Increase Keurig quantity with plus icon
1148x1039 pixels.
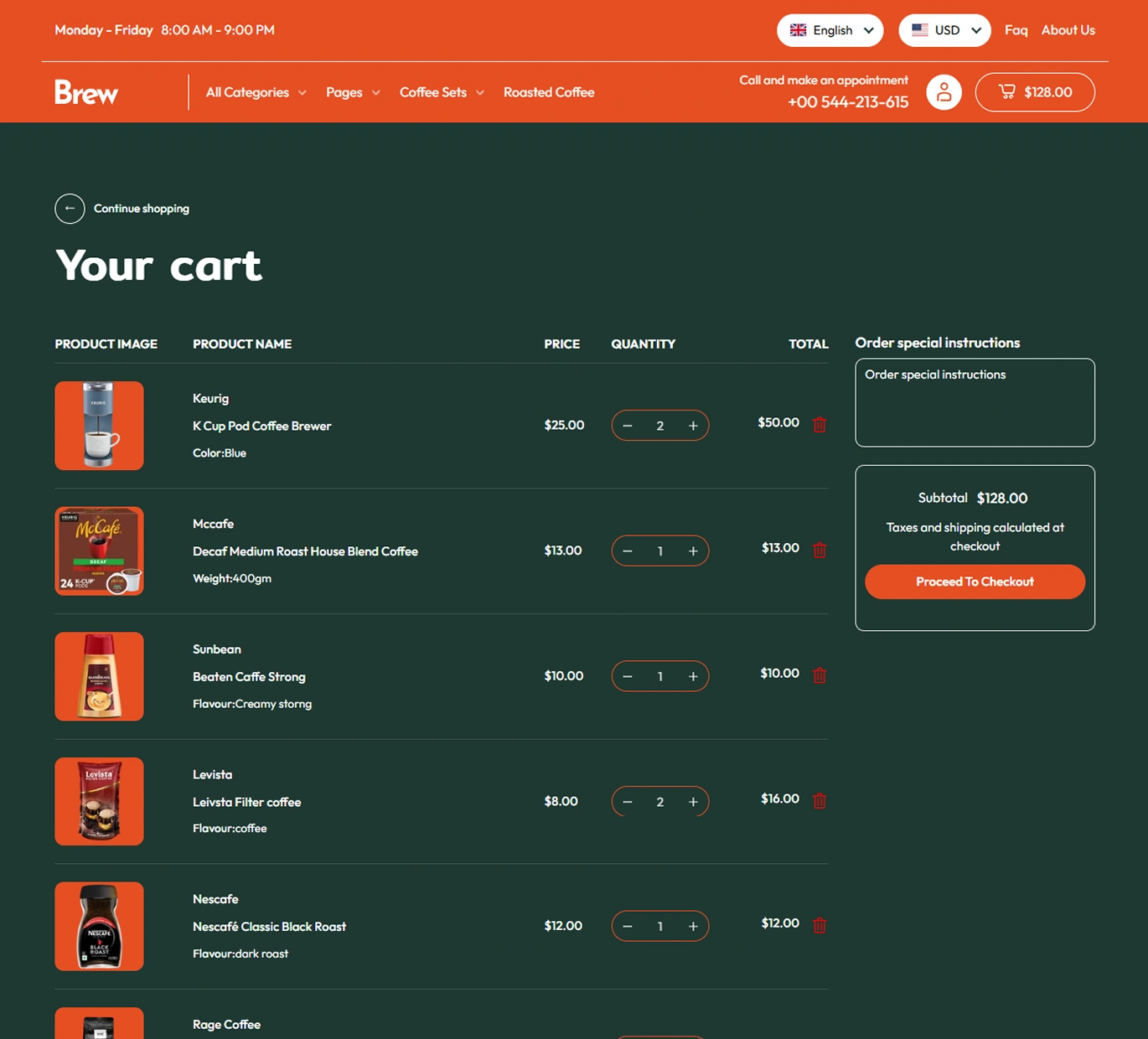point(693,426)
